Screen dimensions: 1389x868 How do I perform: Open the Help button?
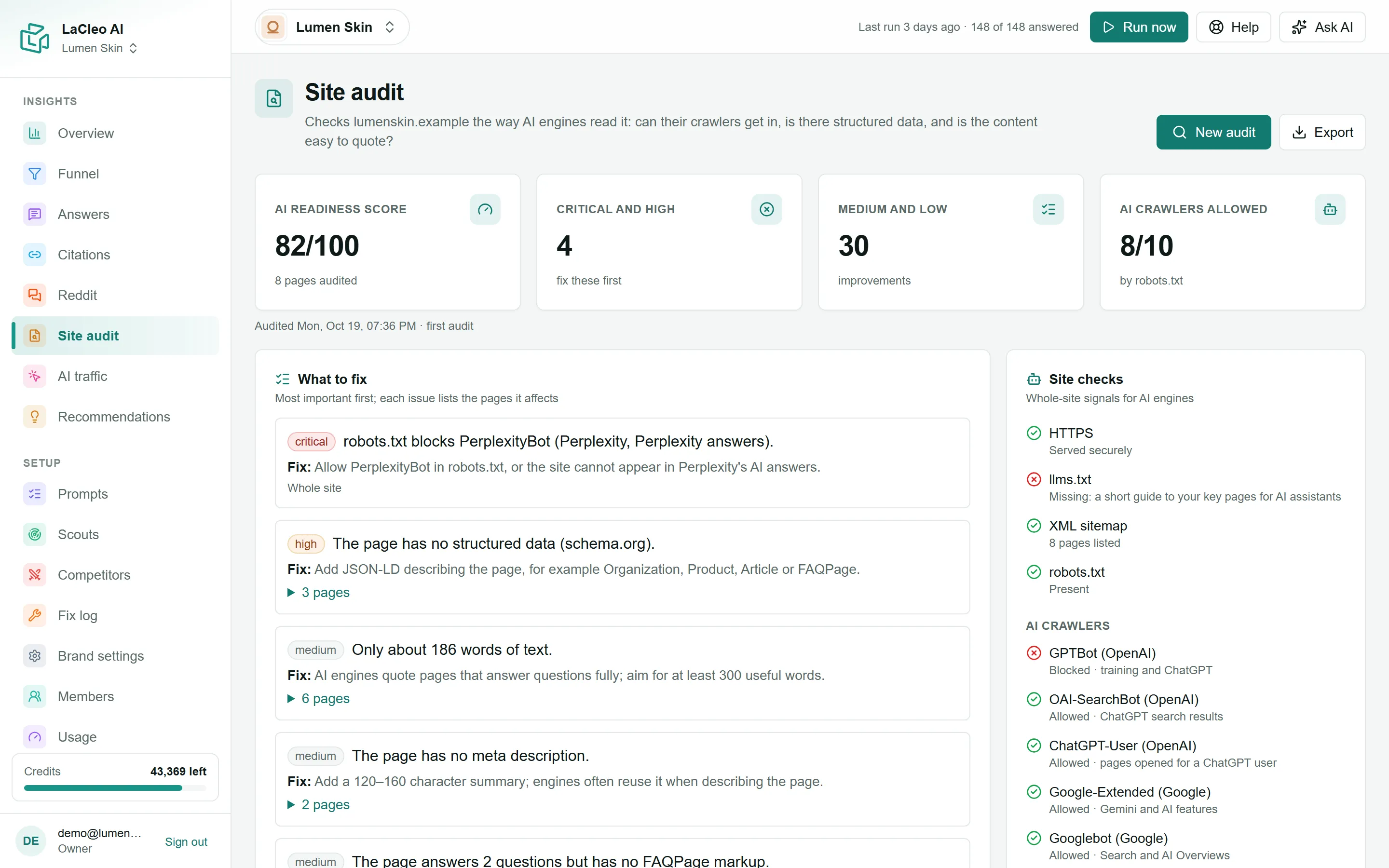(1233, 27)
